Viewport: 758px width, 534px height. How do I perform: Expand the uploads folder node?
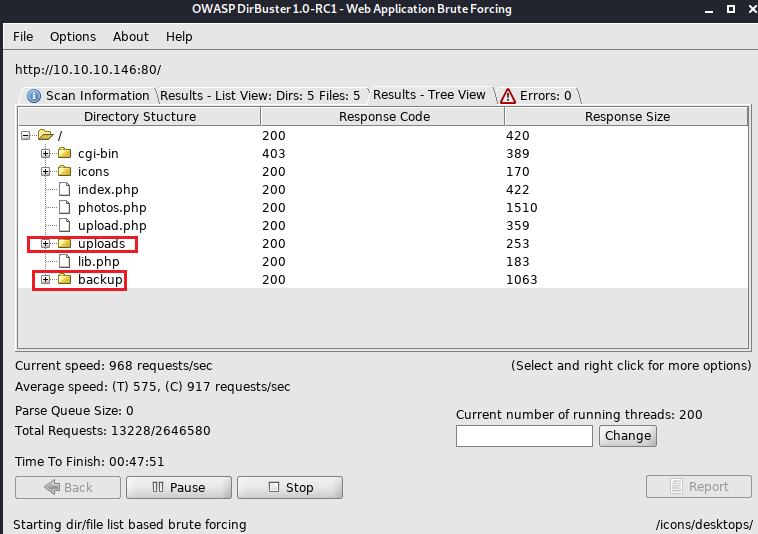pos(45,244)
